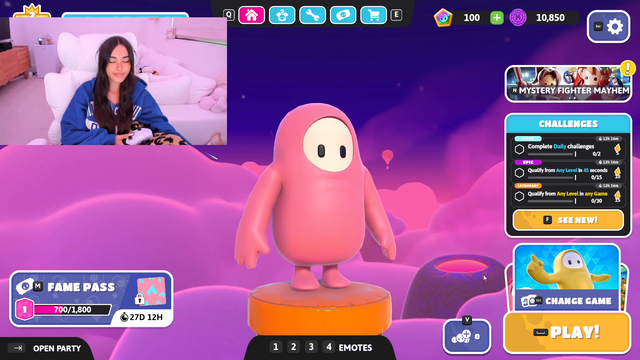Open the Fame Pass panel
640x360 pixels.
coord(91,299)
